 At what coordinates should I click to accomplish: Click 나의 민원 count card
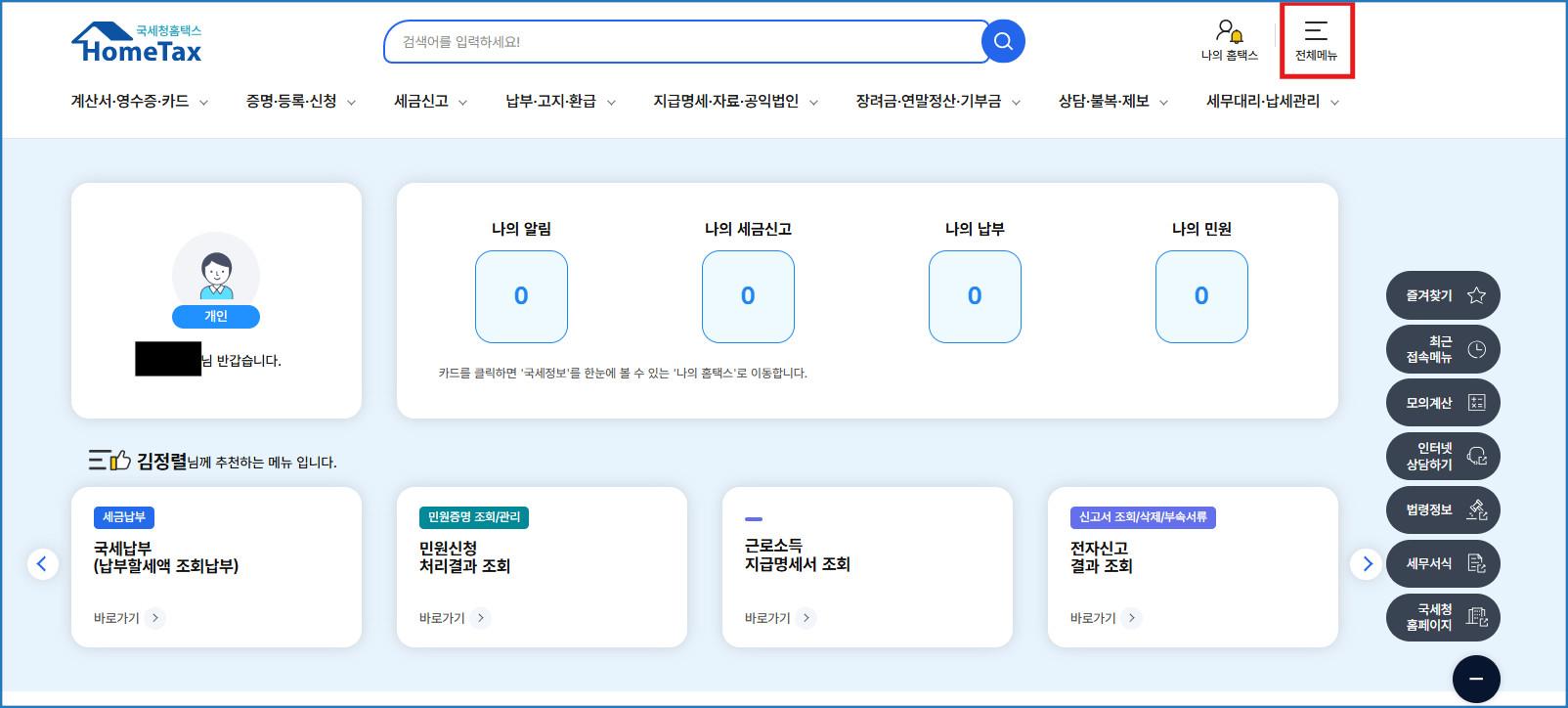(1201, 296)
